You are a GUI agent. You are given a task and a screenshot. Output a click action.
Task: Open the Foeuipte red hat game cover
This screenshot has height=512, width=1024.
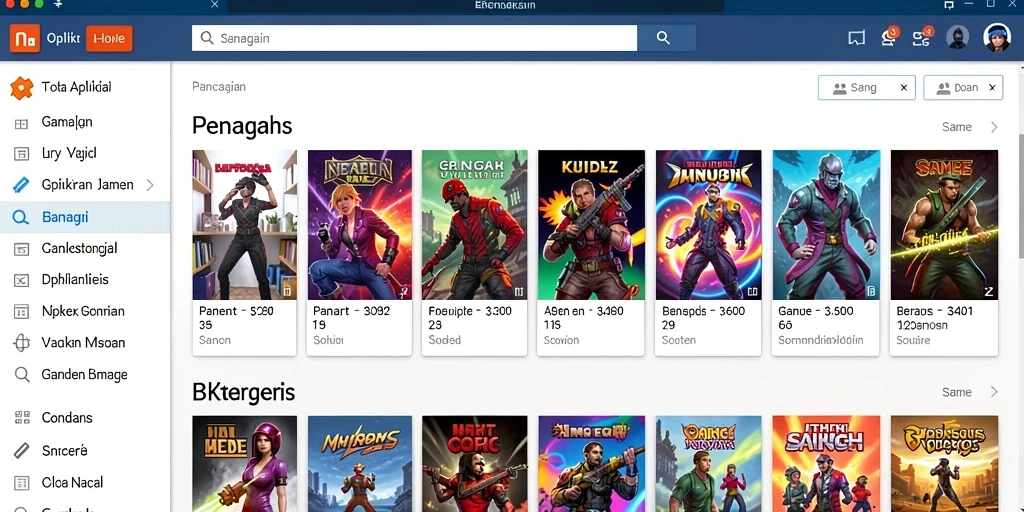pyautogui.click(x=474, y=225)
